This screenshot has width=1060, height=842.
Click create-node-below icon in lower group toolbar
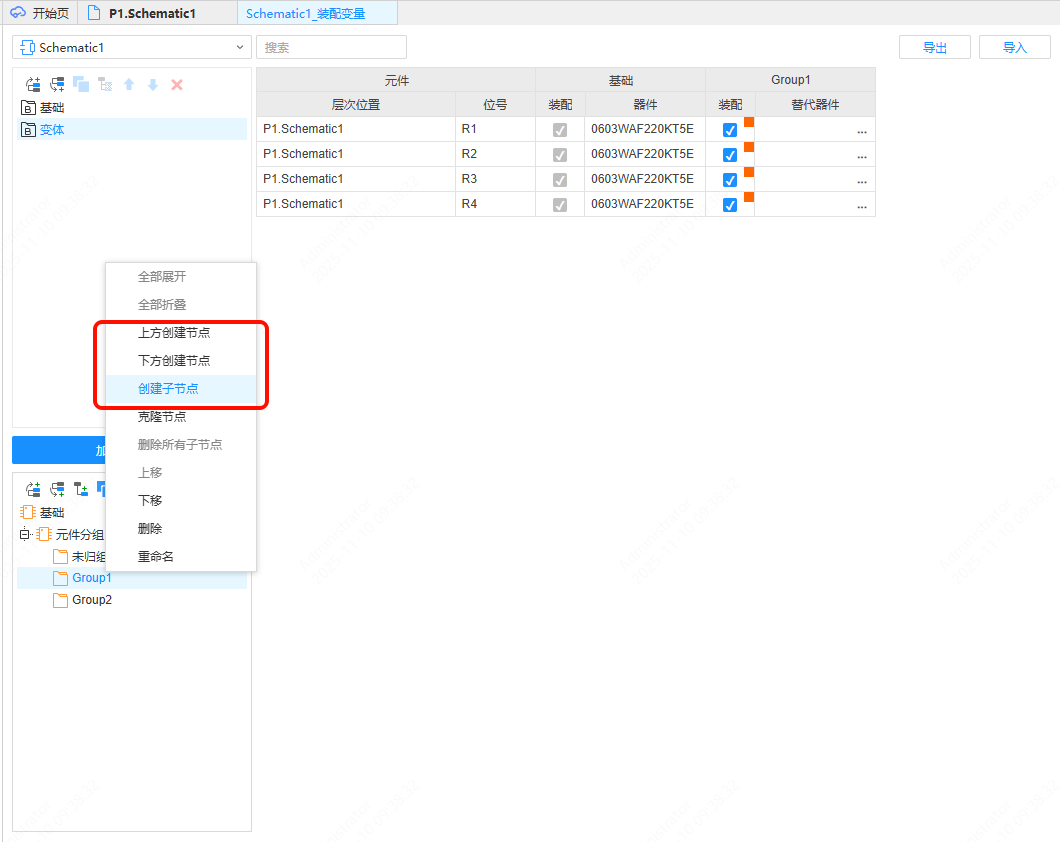(x=57, y=490)
